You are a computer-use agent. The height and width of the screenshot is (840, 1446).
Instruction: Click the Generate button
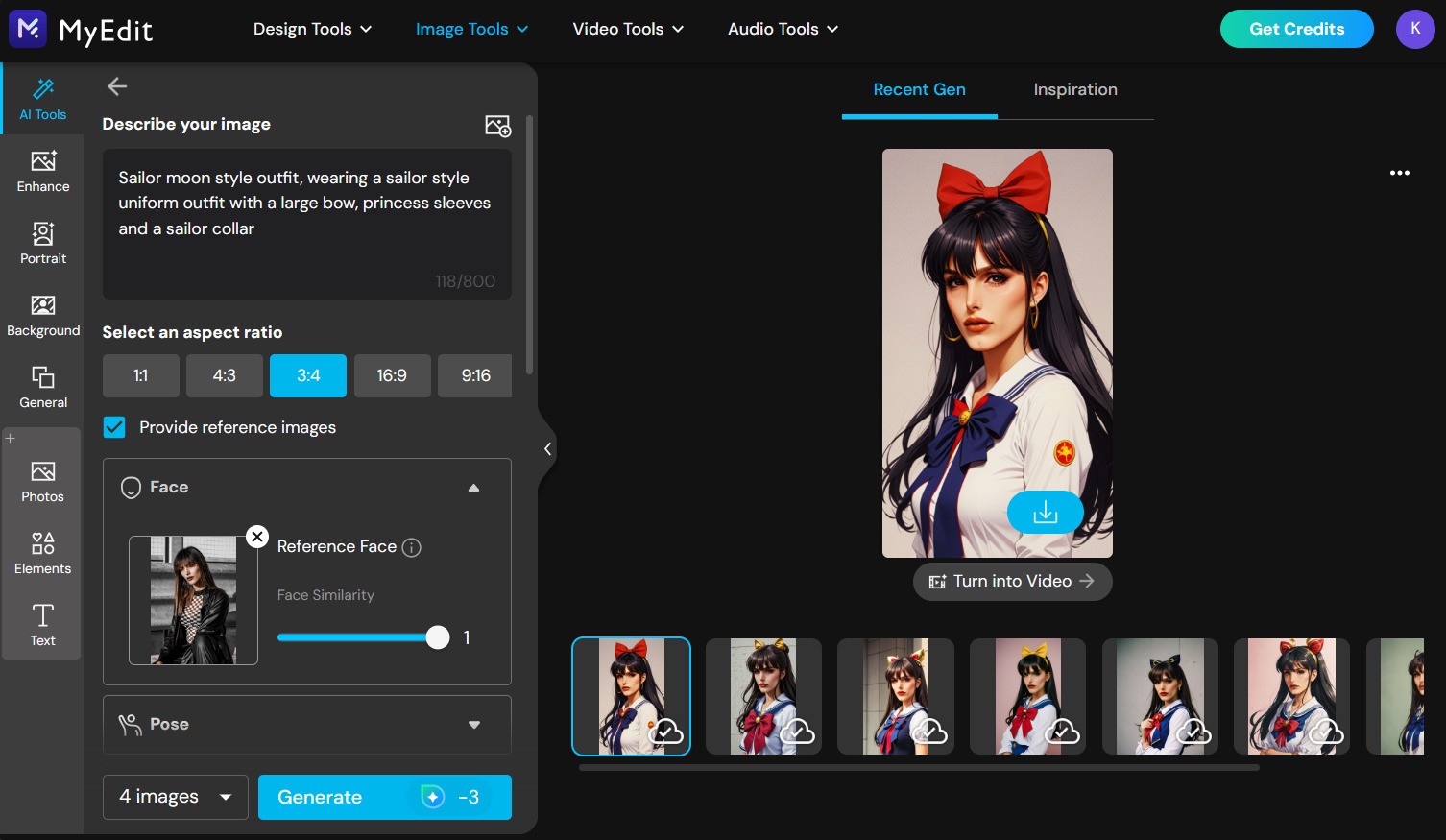(x=384, y=797)
